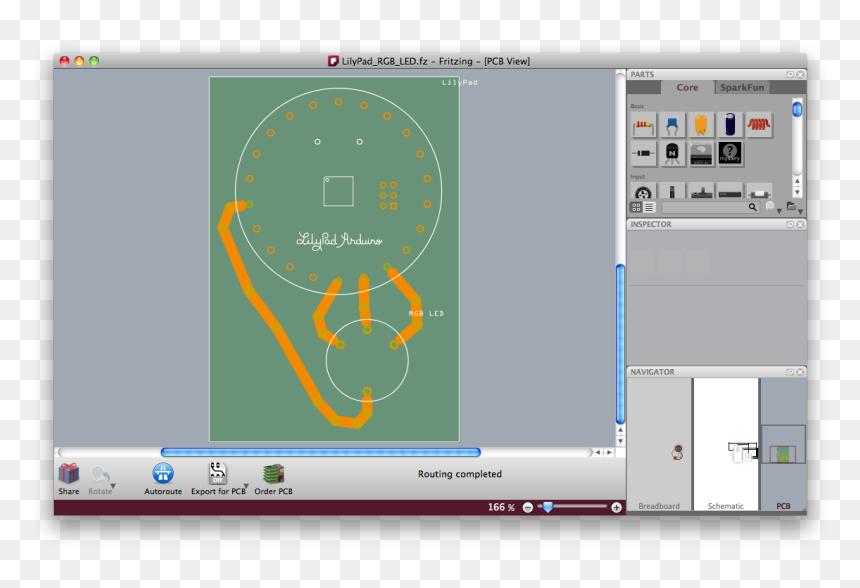Select the red inductor coil part
This screenshot has height=588, width=860.
[759, 126]
